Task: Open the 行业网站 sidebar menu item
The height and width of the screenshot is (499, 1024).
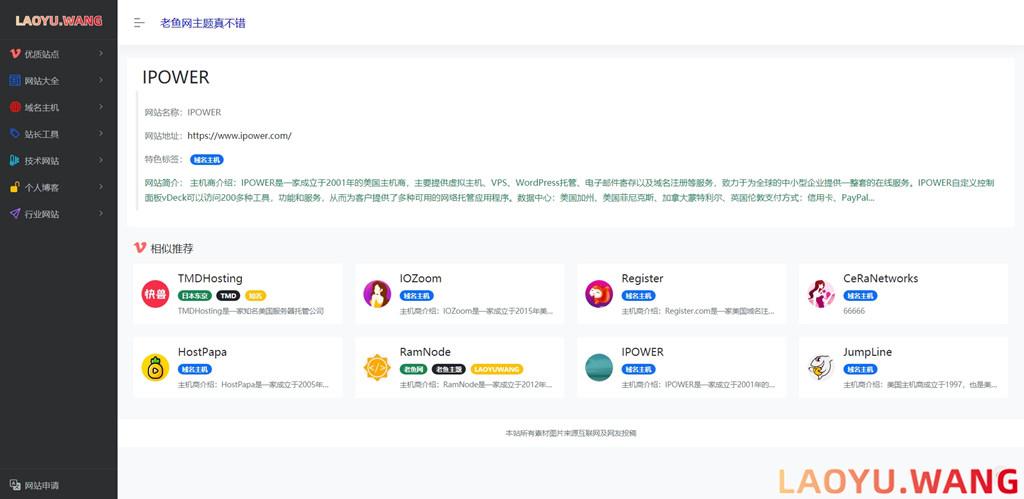Action: point(59,214)
